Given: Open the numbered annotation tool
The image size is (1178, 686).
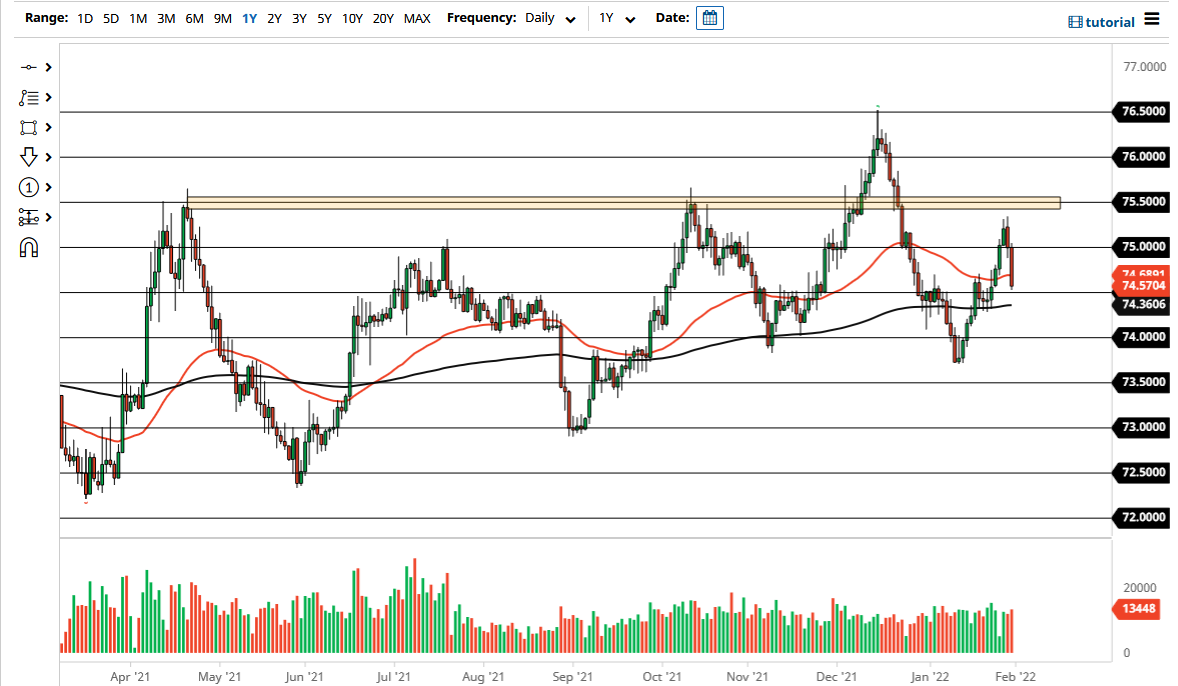Looking at the screenshot, I should point(28,187).
